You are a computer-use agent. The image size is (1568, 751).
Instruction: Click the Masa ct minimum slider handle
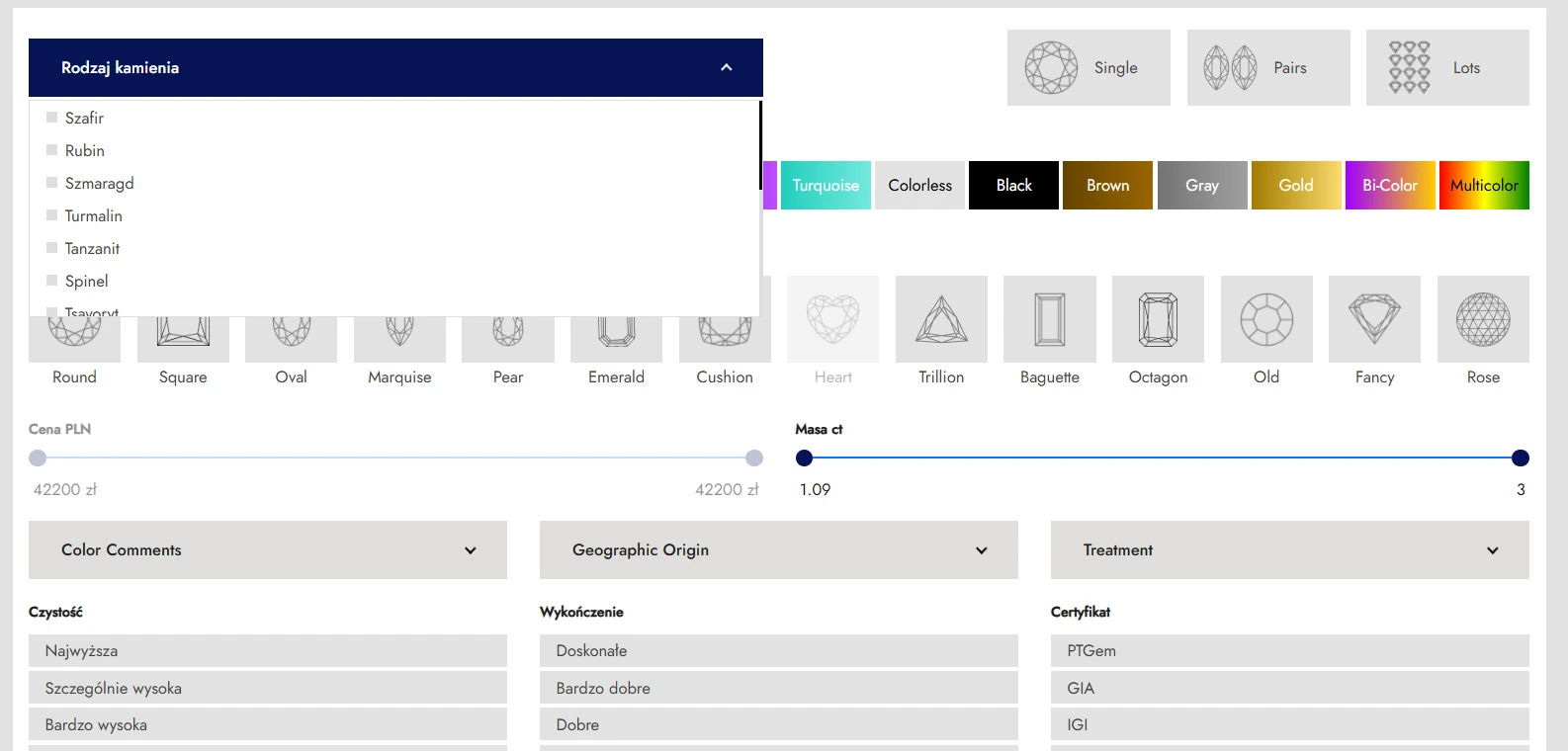tap(804, 458)
